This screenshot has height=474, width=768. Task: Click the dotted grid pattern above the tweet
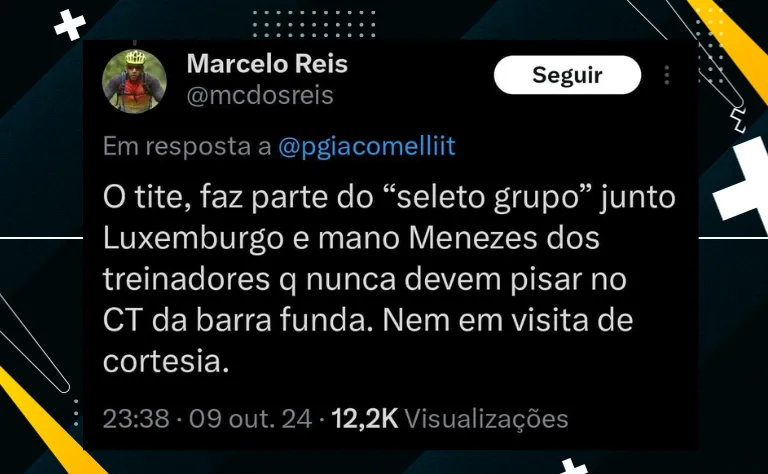tap(314, 24)
